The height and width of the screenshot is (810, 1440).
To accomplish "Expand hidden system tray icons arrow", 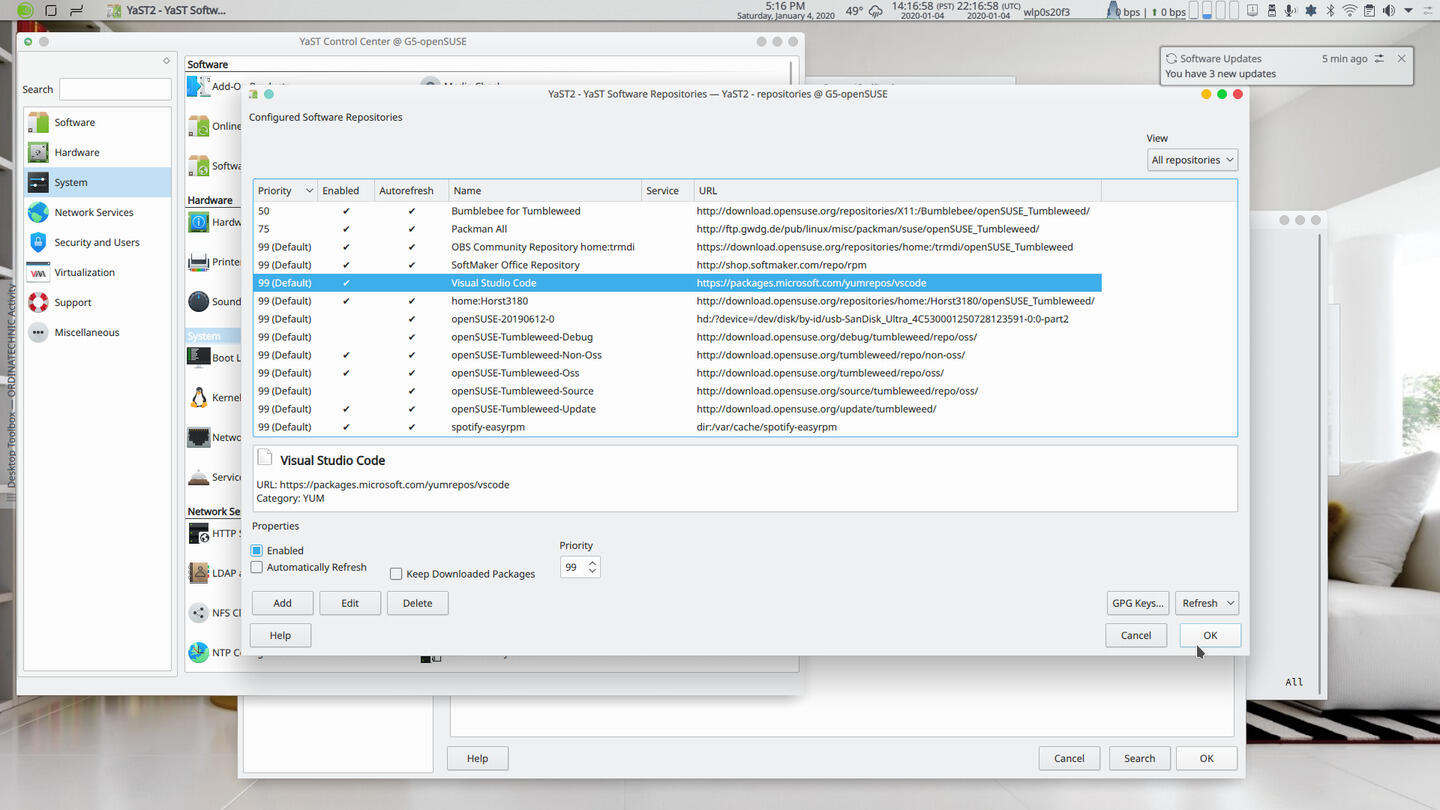I will click(1410, 11).
